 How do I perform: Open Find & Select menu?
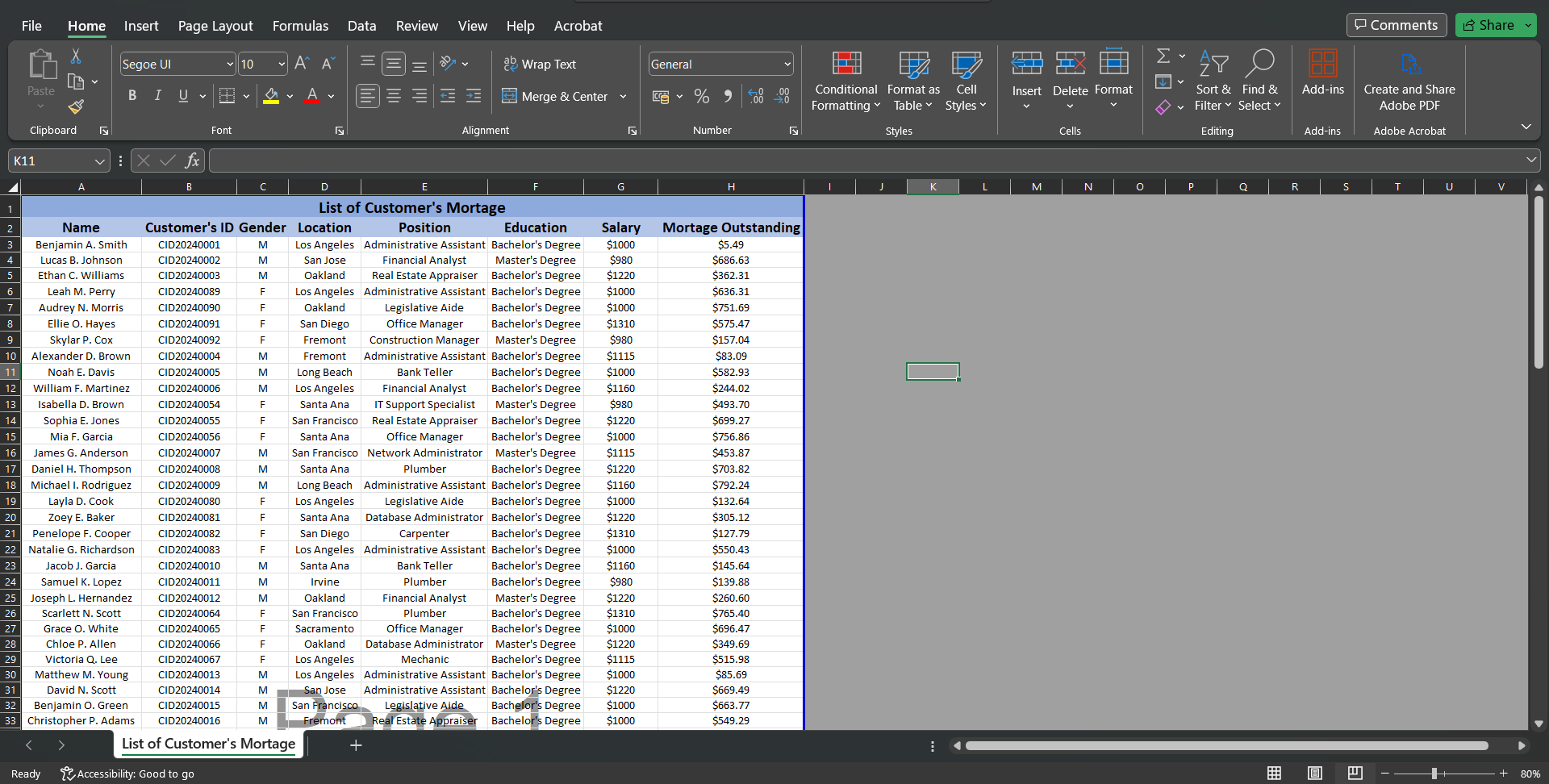(1259, 81)
